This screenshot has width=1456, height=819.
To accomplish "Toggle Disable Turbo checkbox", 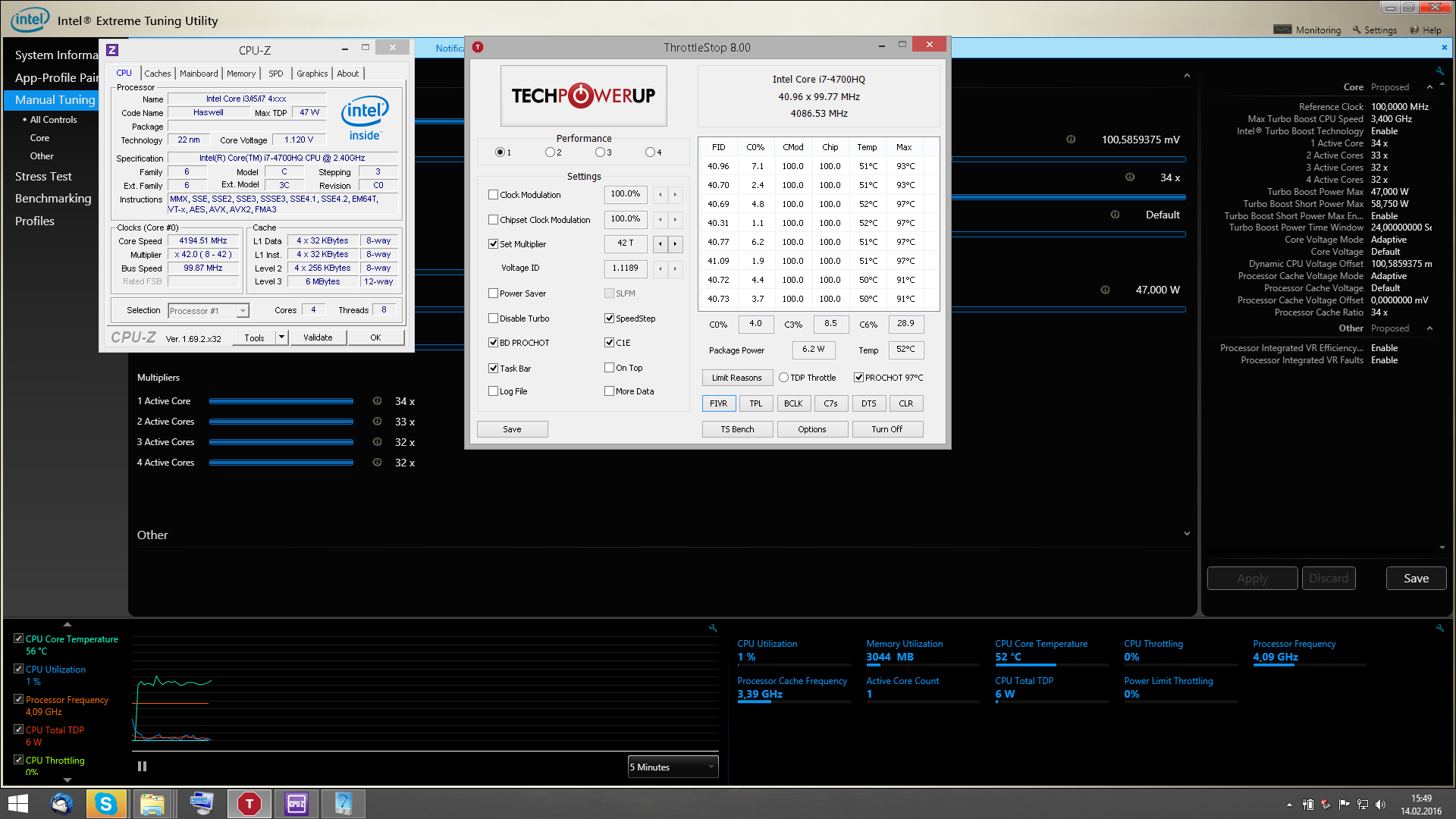I will coord(493,318).
